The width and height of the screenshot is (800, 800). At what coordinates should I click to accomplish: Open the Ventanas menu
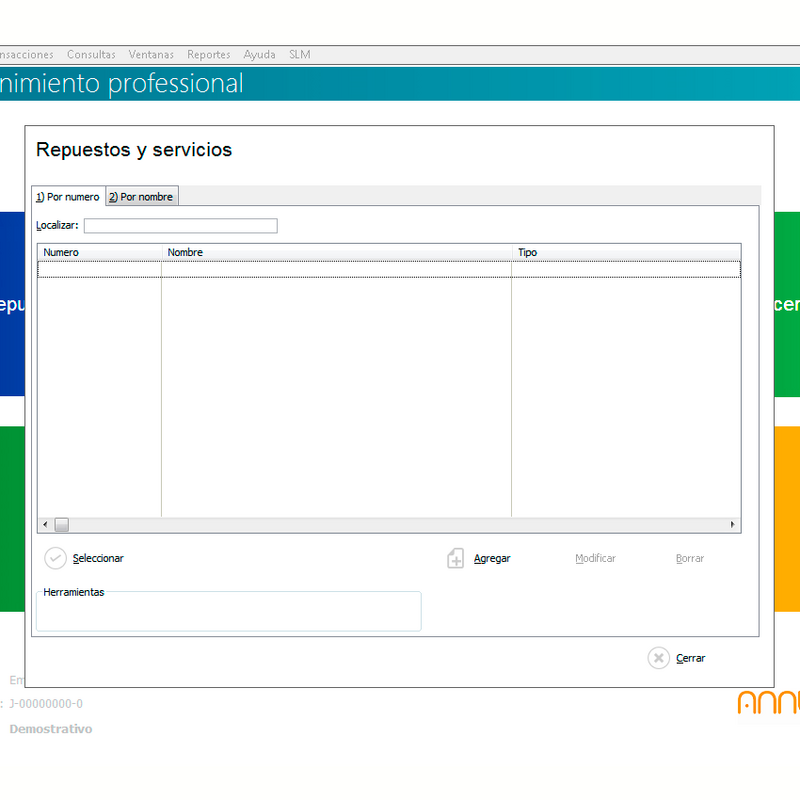(151, 55)
